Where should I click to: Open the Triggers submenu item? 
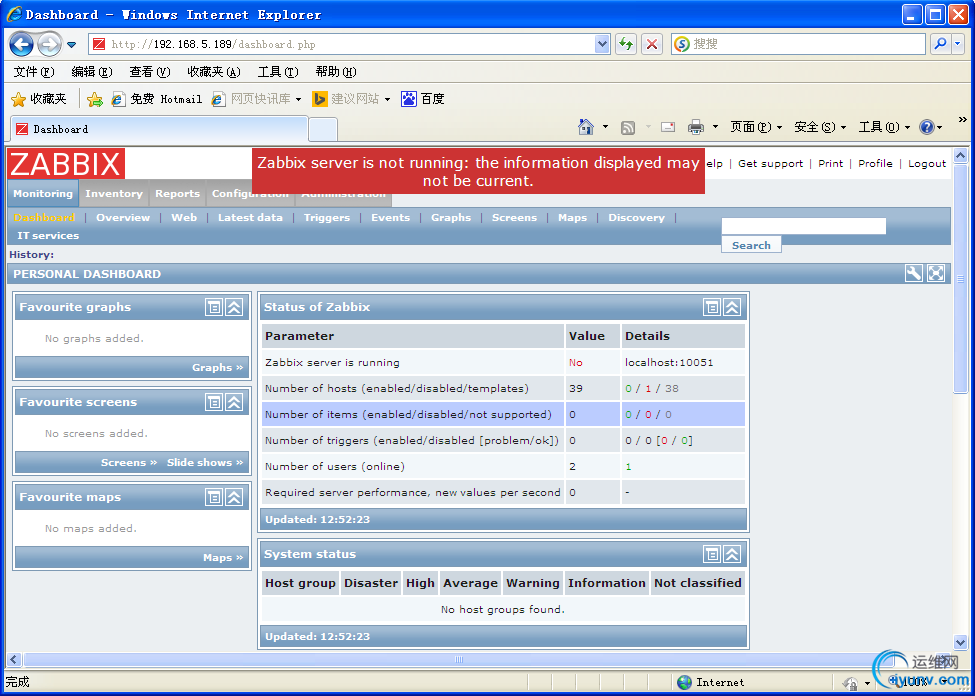click(326, 218)
